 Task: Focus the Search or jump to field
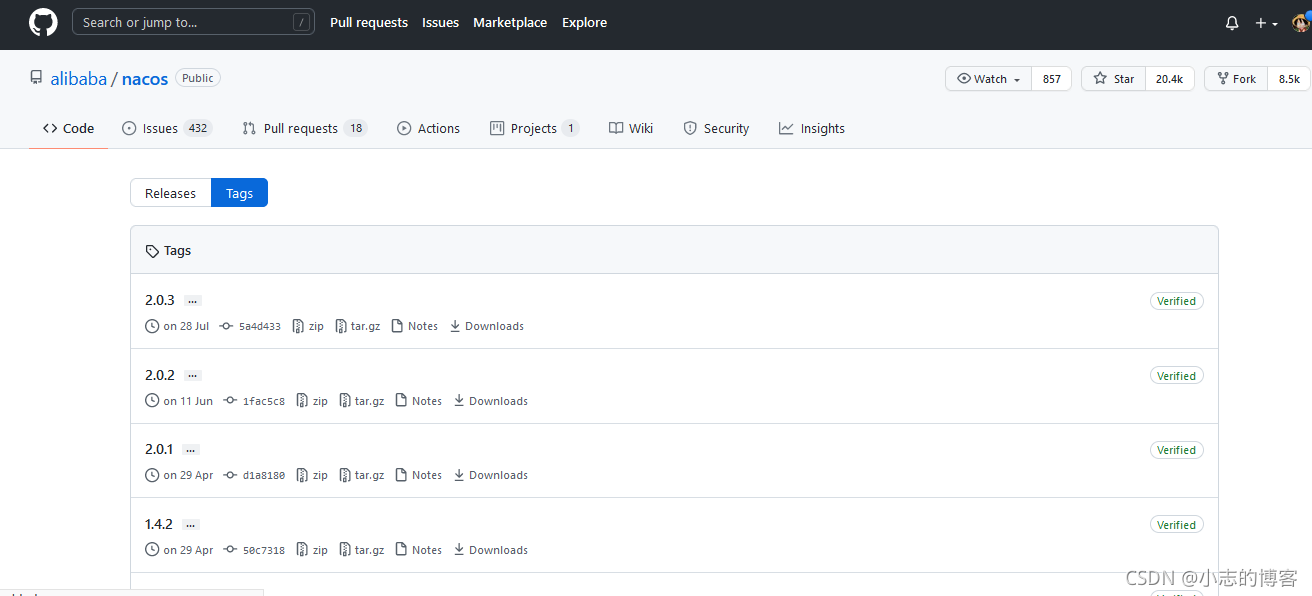point(193,22)
